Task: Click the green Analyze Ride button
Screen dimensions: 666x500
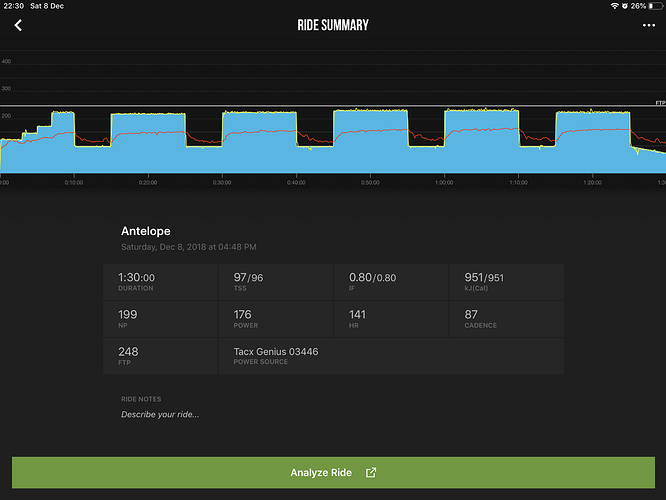Action: 333,472
